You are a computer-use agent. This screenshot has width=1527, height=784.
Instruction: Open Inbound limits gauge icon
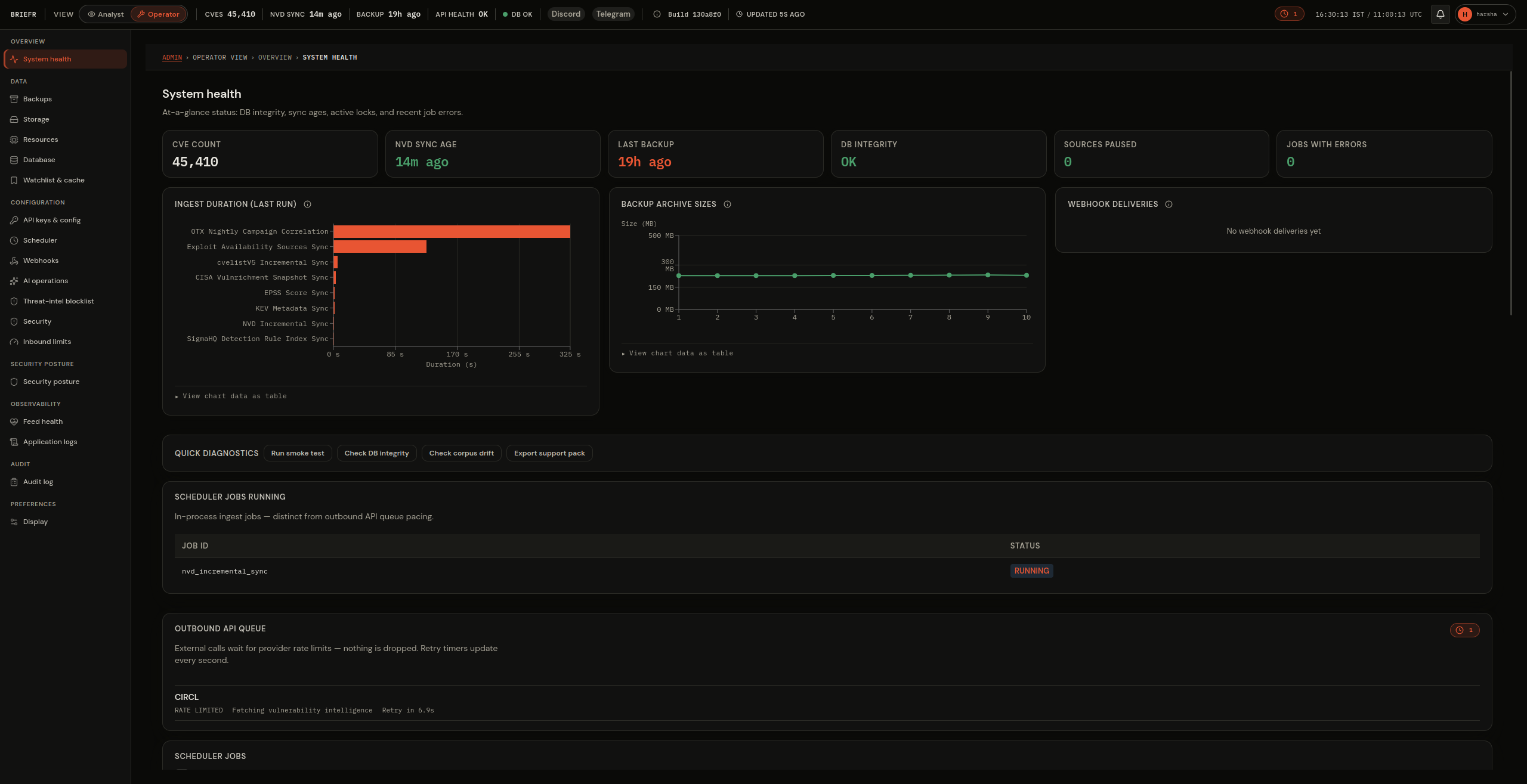pyautogui.click(x=14, y=342)
